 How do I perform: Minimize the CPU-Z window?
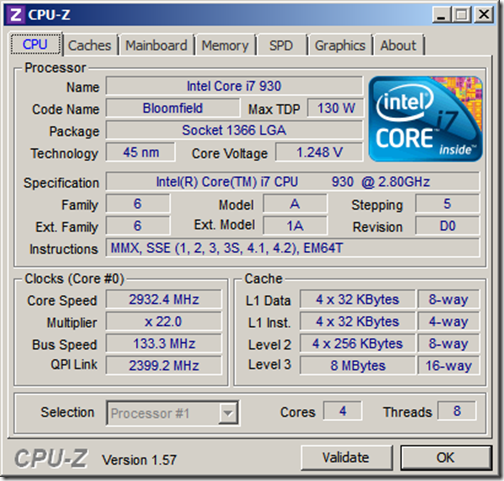(441, 15)
